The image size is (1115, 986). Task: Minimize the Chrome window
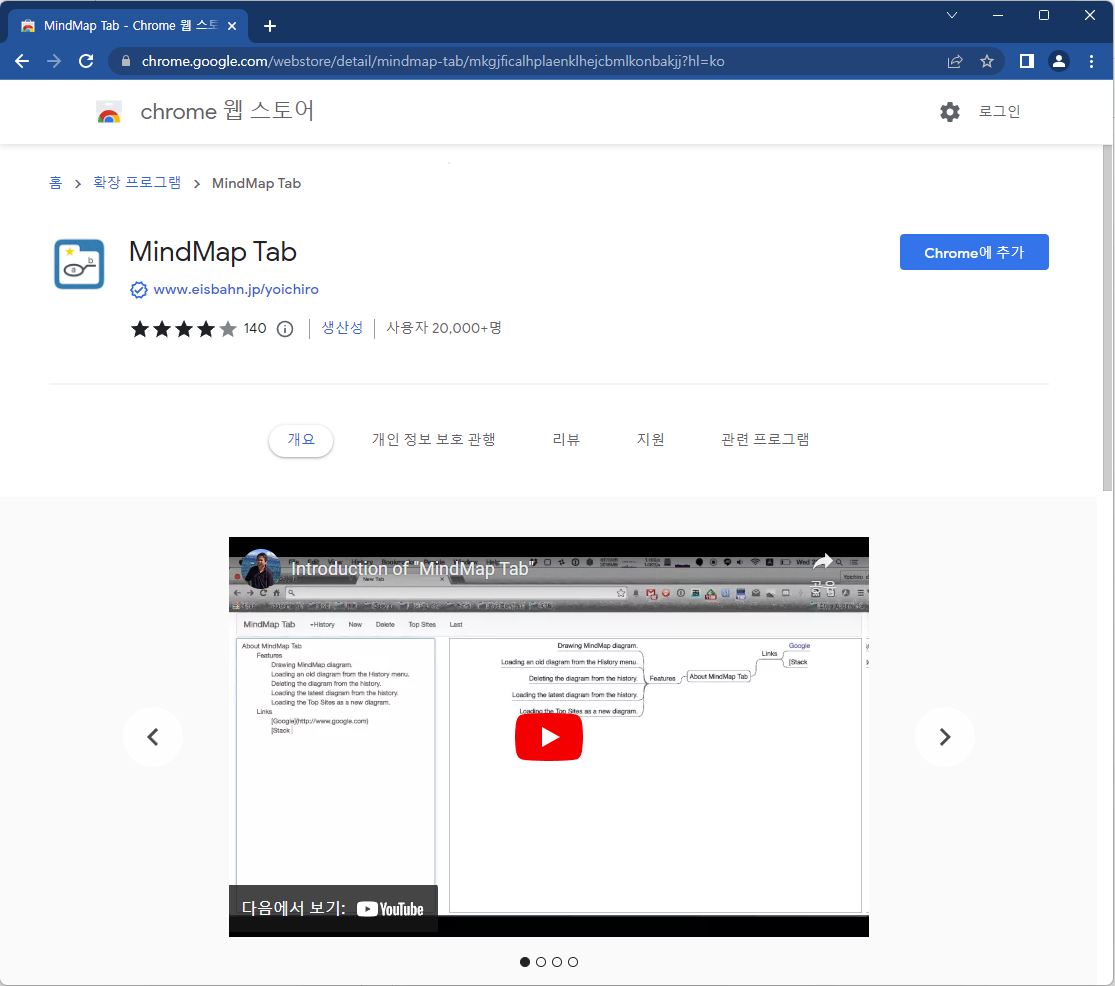coord(998,15)
